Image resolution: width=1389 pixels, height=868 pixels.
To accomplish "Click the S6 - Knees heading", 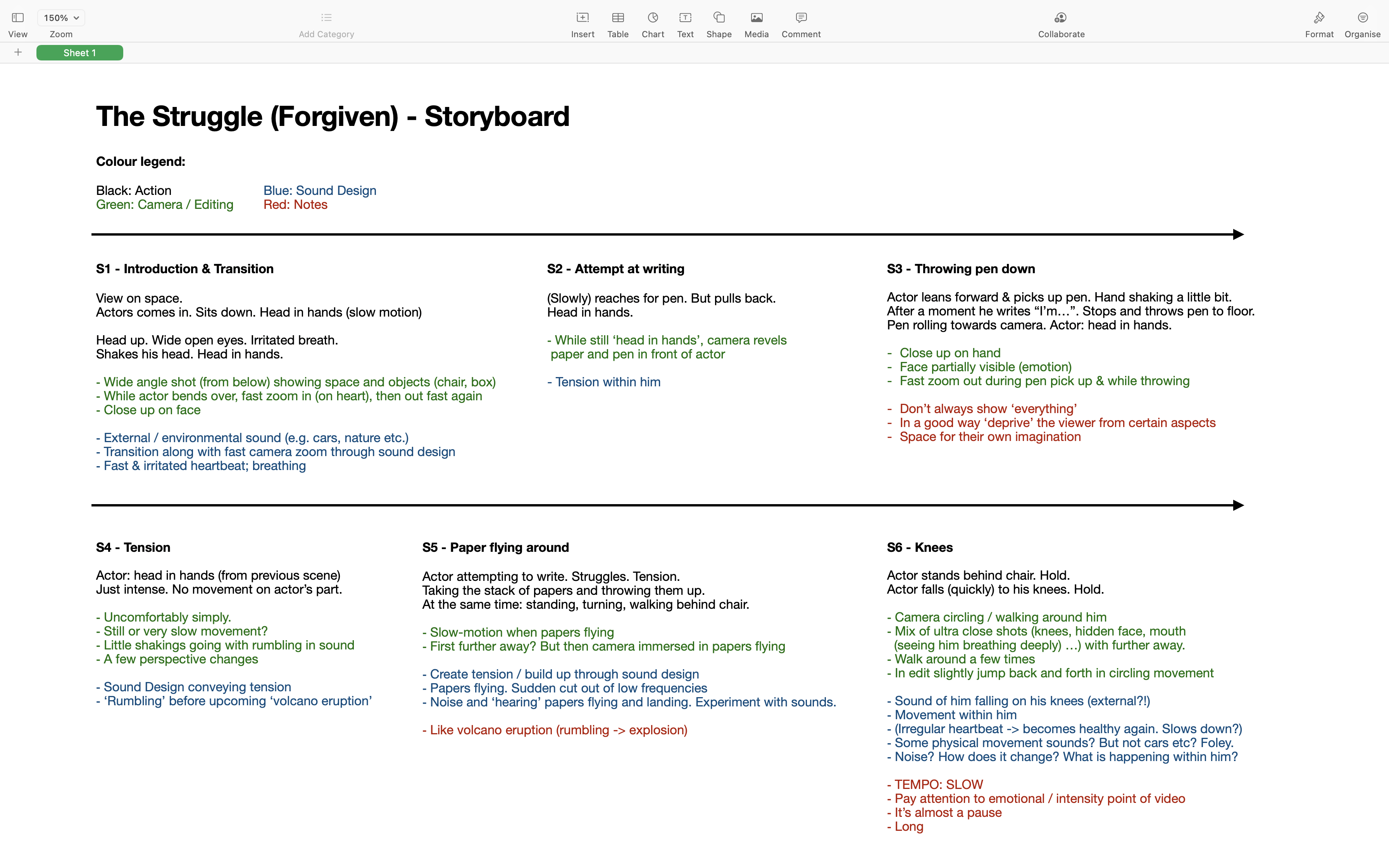I will (x=920, y=547).
